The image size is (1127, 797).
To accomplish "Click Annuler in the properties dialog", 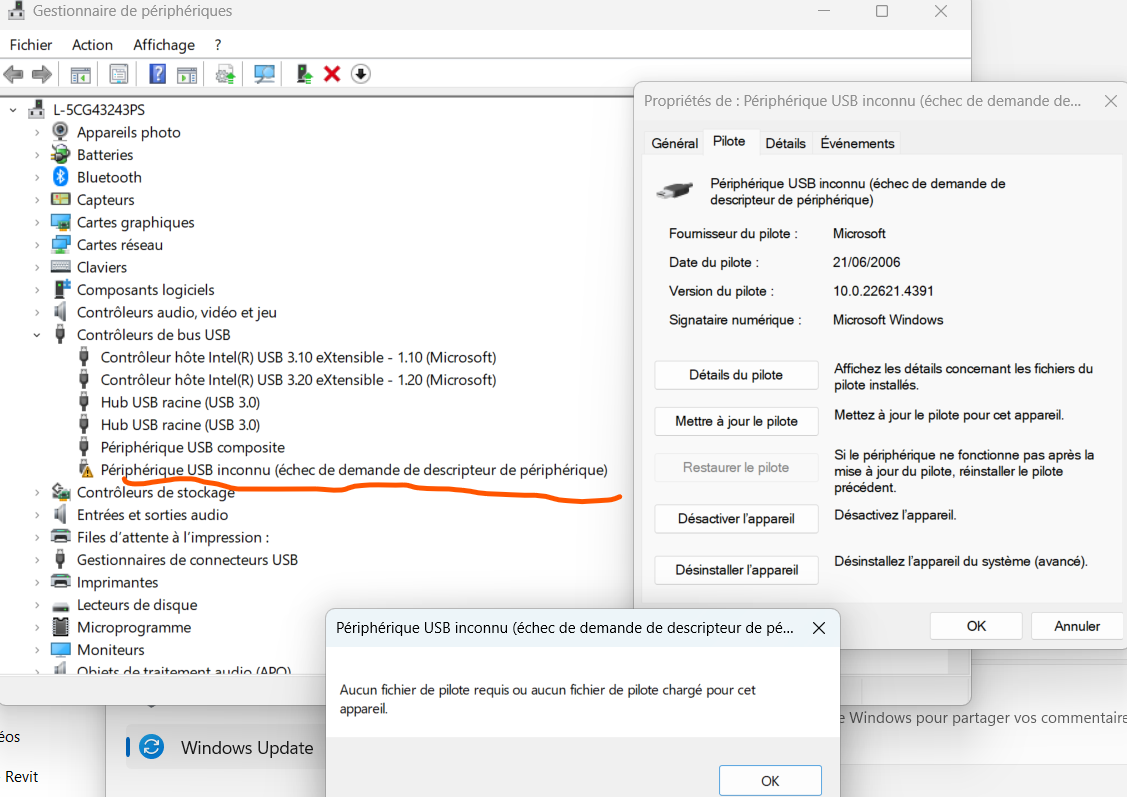I will (1077, 626).
